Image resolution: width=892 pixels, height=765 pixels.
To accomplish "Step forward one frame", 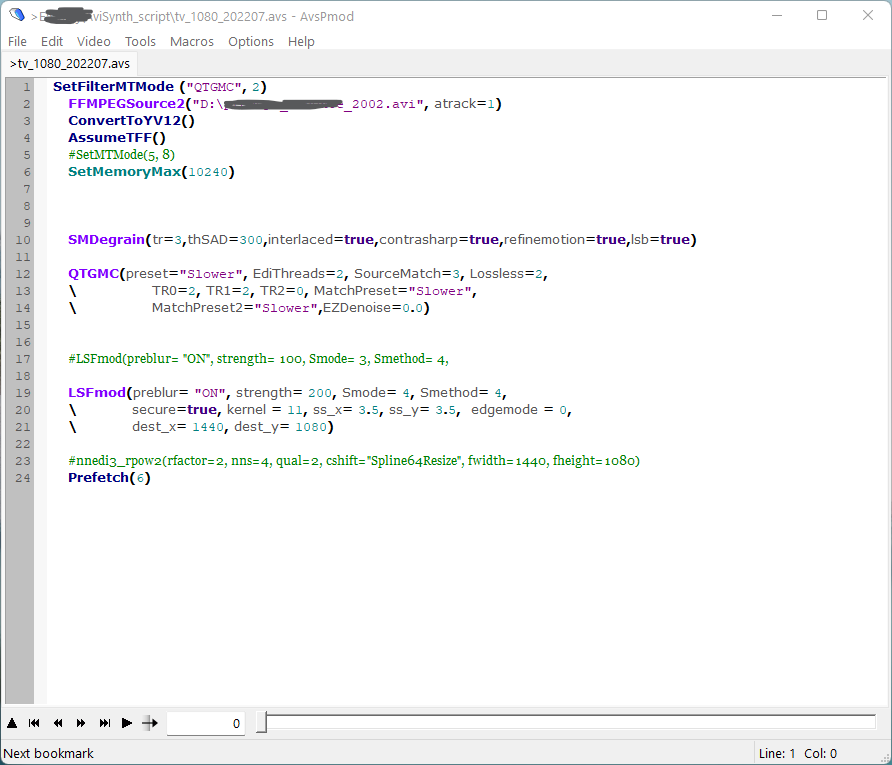I will [81, 723].
